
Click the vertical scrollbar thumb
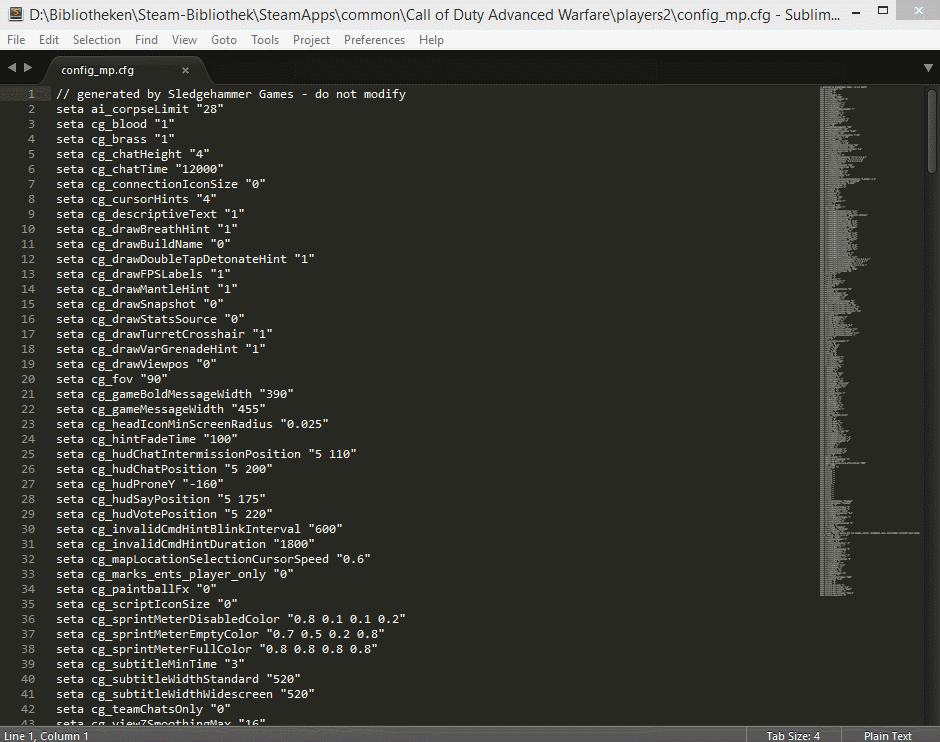click(x=931, y=131)
